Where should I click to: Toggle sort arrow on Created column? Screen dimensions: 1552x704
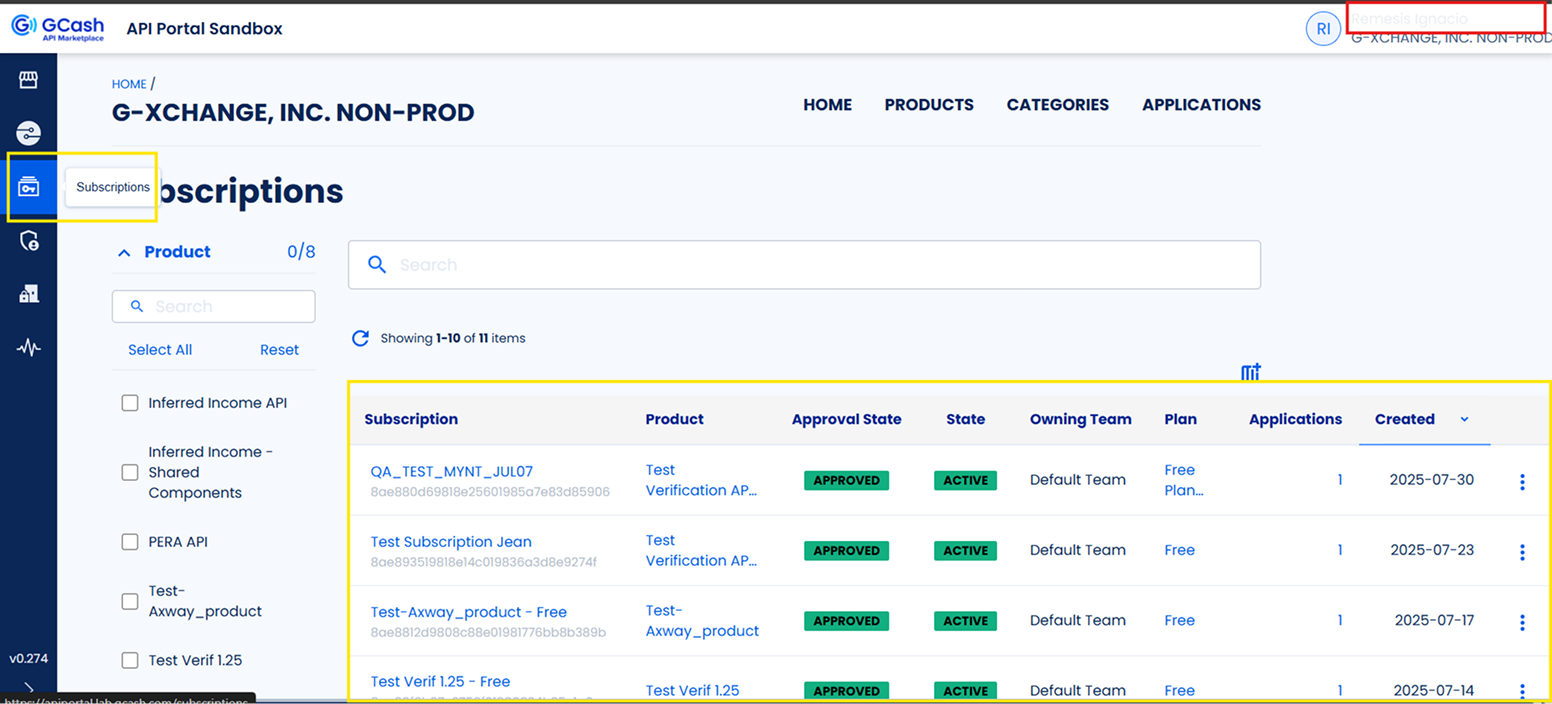point(1464,419)
